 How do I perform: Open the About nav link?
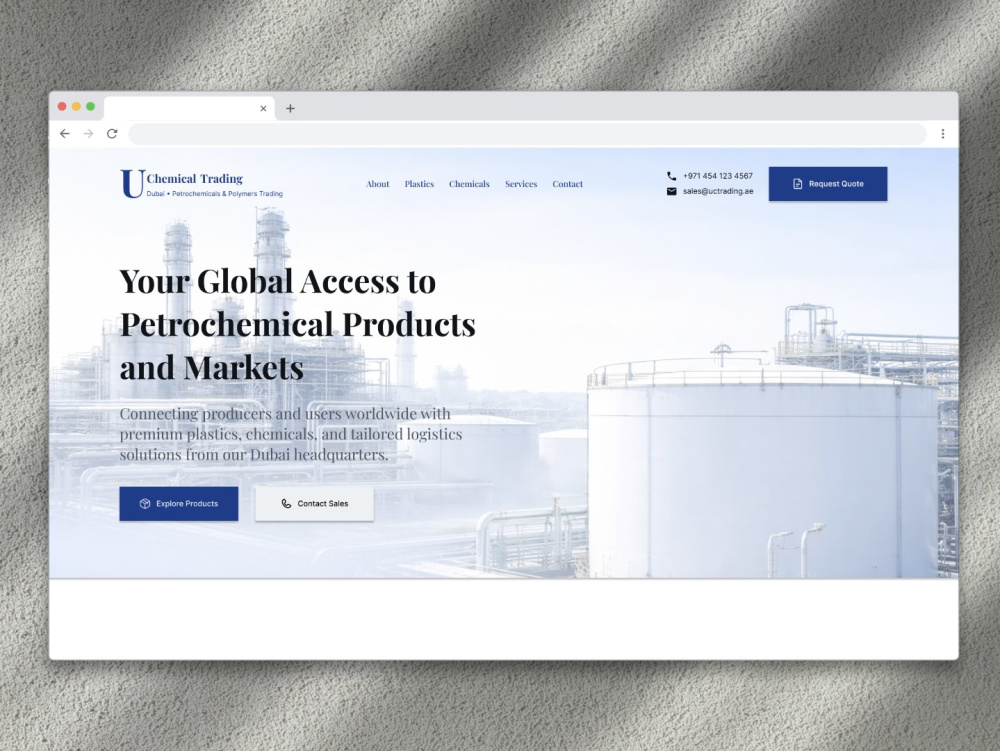click(x=378, y=184)
